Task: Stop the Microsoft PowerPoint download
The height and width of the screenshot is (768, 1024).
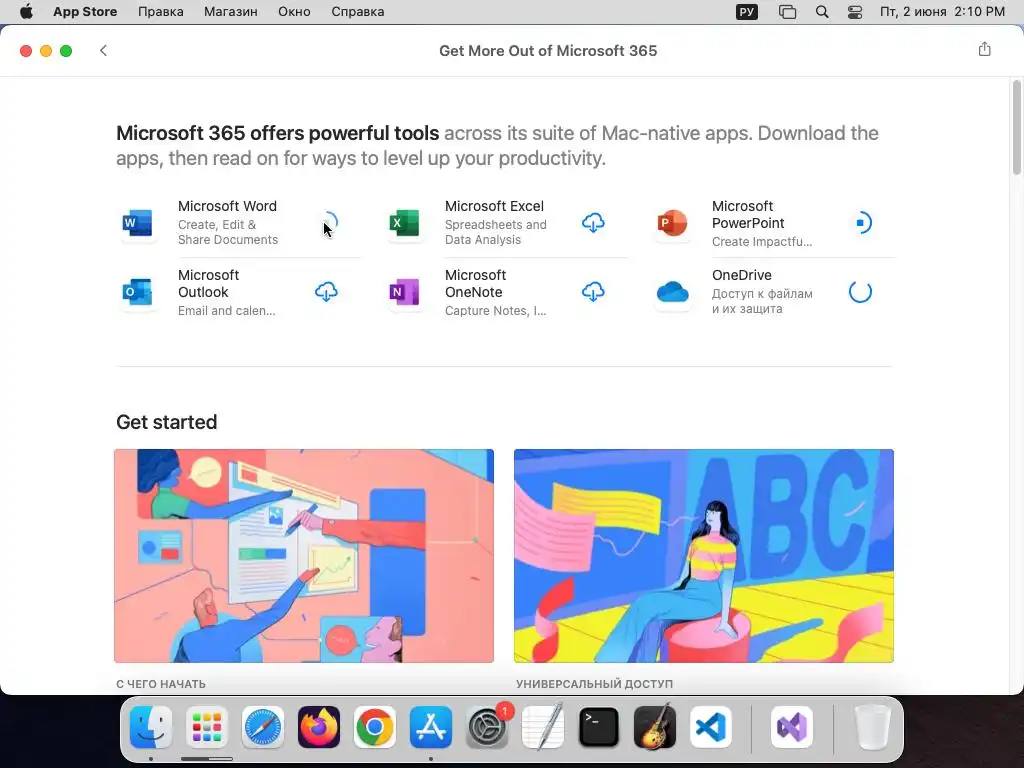Action: (861, 223)
